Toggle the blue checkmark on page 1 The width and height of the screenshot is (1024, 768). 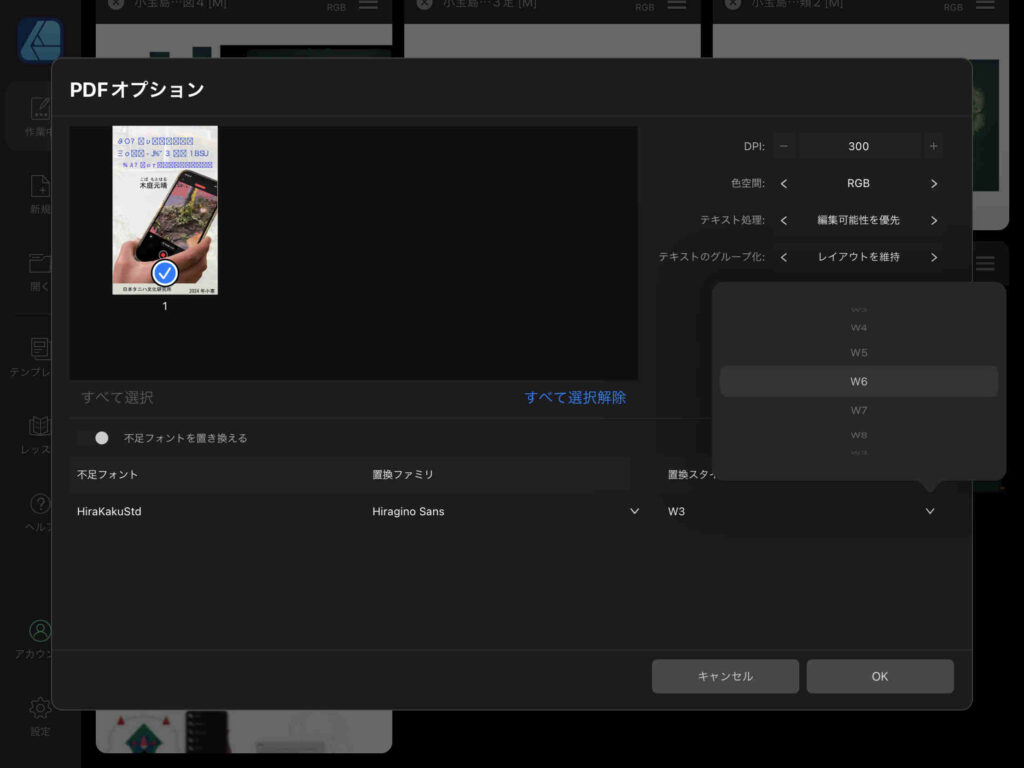[165, 273]
